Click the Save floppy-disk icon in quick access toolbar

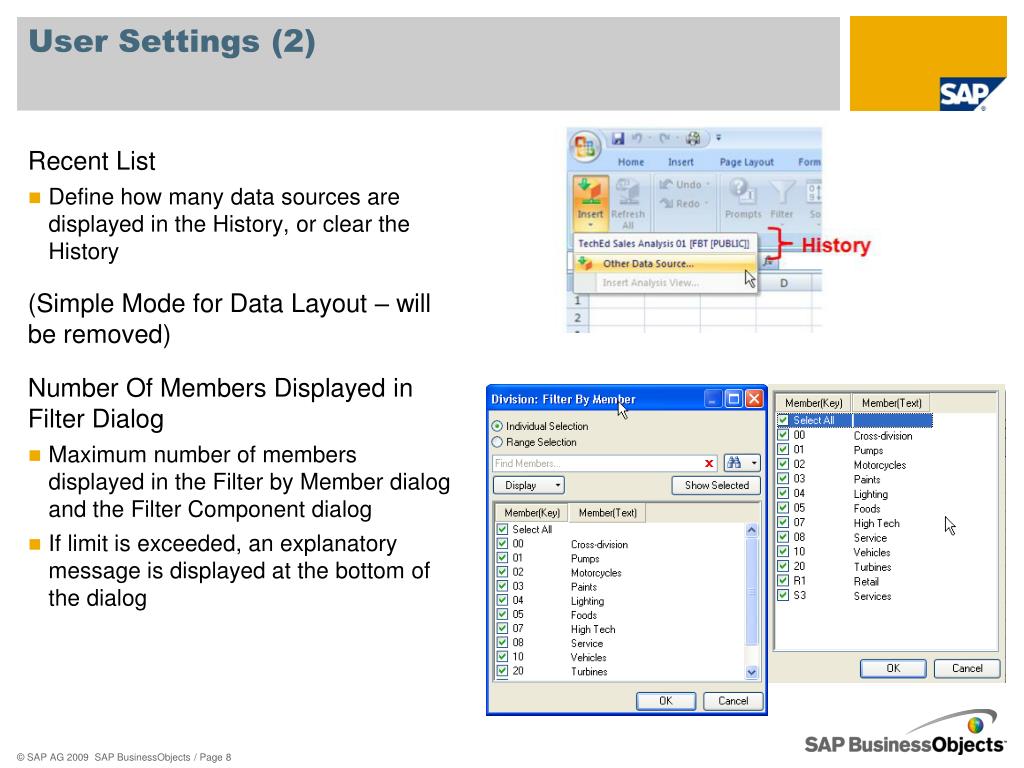click(x=618, y=138)
